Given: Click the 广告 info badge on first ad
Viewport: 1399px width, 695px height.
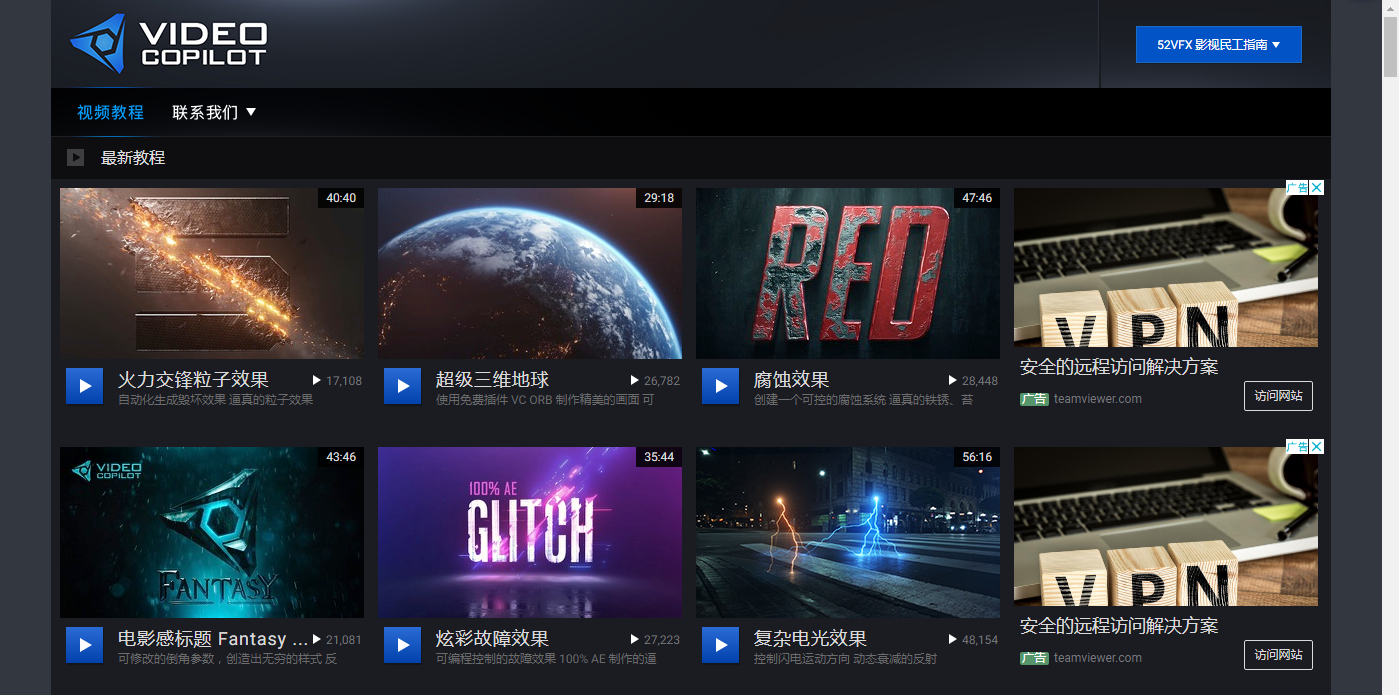Looking at the screenshot, I should coord(1297,187).
